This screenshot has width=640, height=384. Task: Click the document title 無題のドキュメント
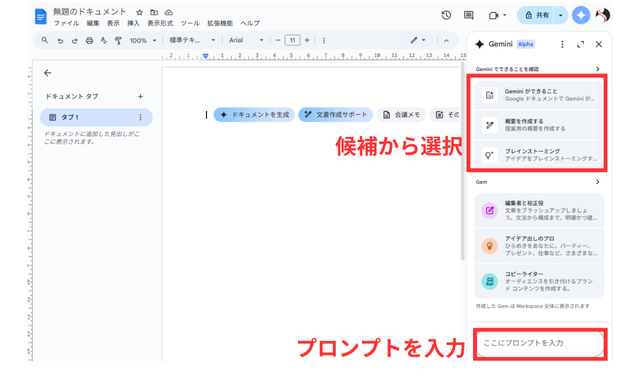(90, 12)
